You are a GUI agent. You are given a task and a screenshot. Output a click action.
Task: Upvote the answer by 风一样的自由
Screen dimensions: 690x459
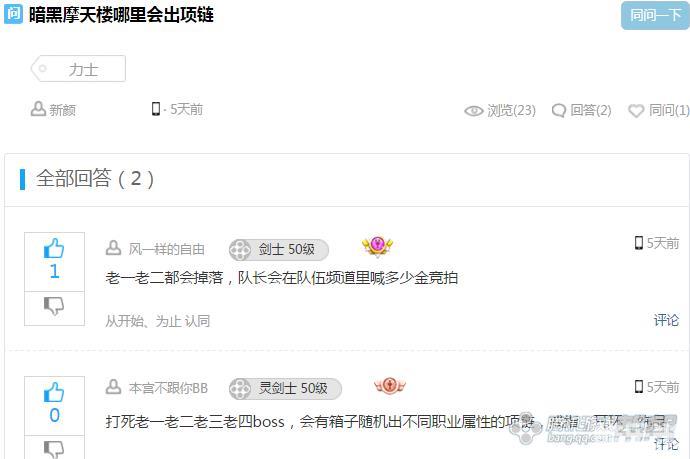54,249
